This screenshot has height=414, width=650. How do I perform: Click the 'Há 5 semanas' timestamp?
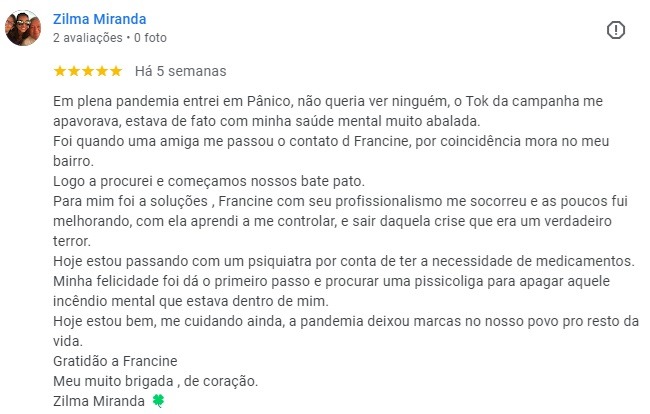(181, 71)
